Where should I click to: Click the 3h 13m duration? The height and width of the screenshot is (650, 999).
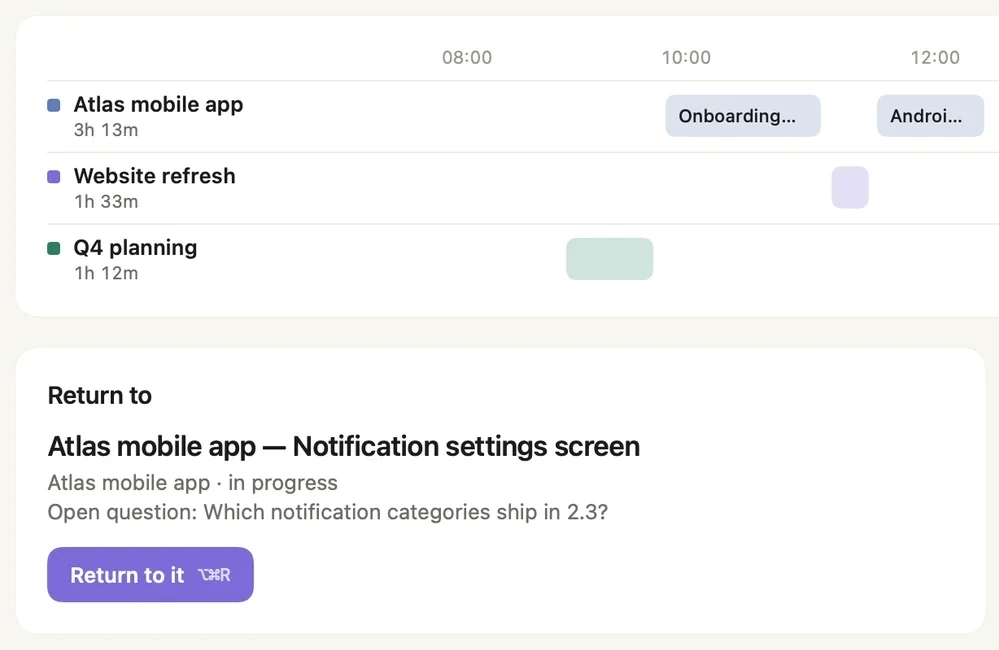tap(106, 130)
